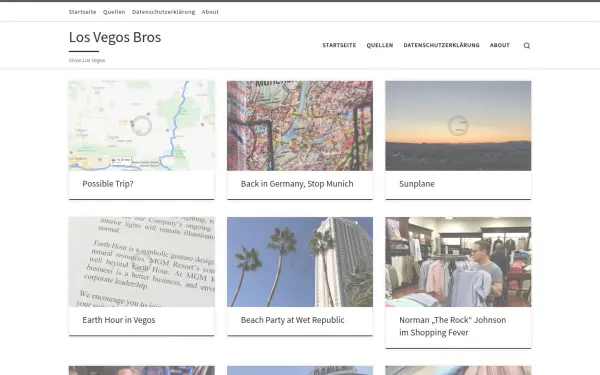Open the clothing store shopping thumbnail
The image size is (600, 375).
point(458,262)
